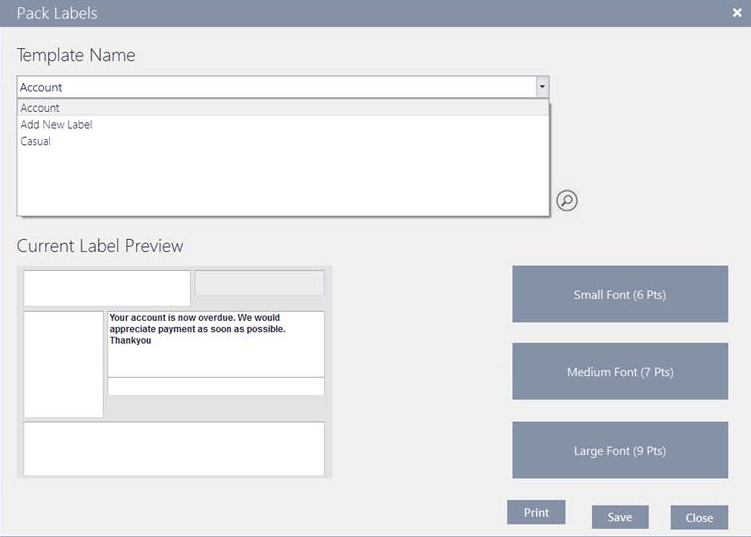Image resolution: width=751 pixels, height=537 pixels.
Task: Select Account from the template list
Action: coord(40,108)
